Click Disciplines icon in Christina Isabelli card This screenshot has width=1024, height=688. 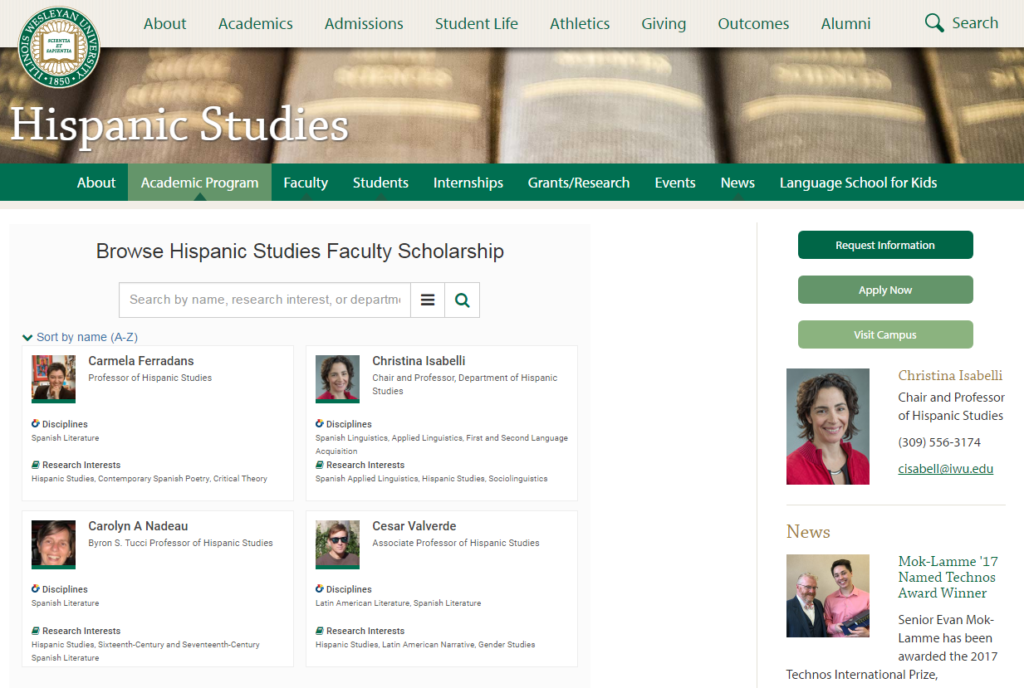(319, 424)
